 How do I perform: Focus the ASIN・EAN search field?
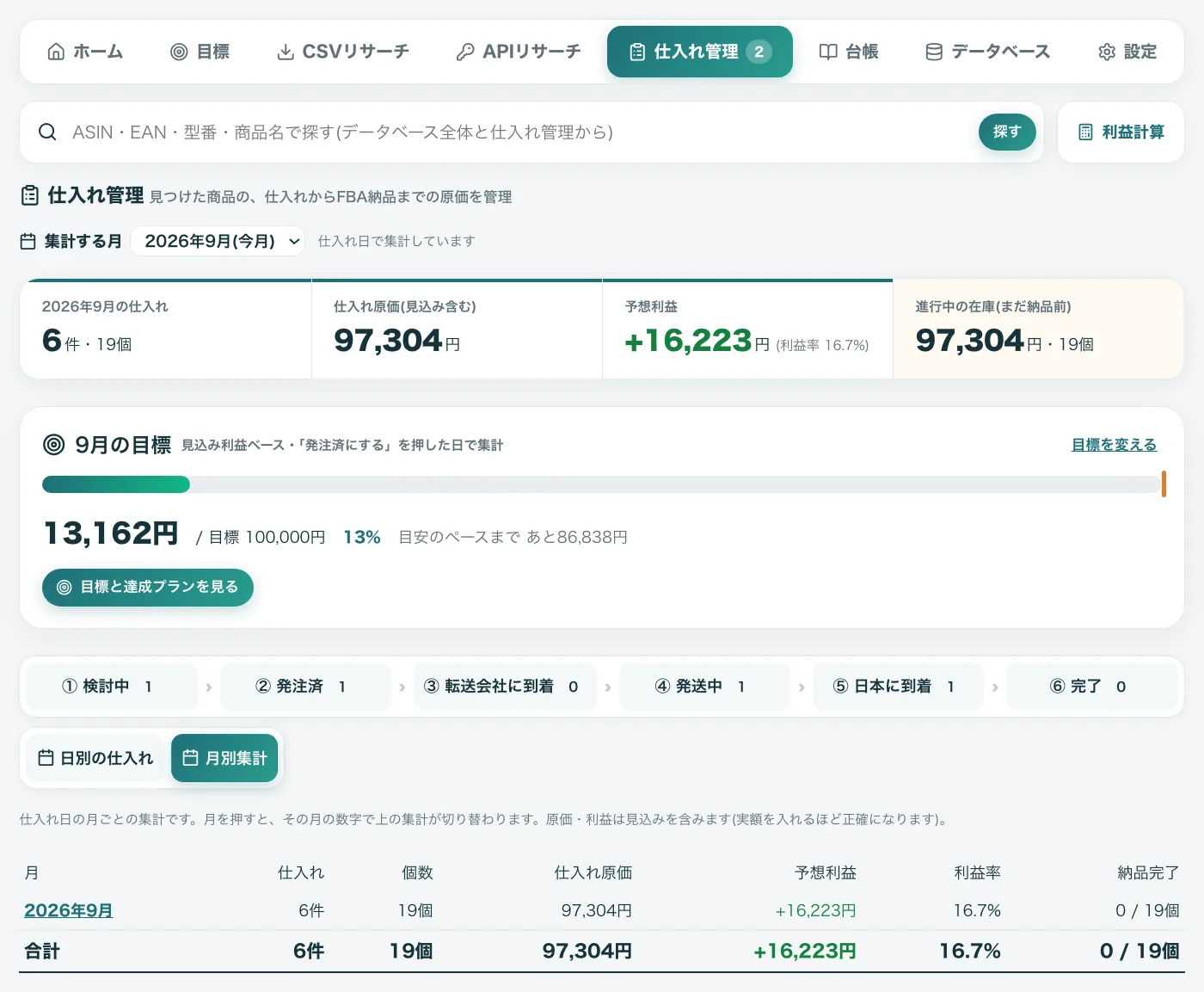point(516,132)
